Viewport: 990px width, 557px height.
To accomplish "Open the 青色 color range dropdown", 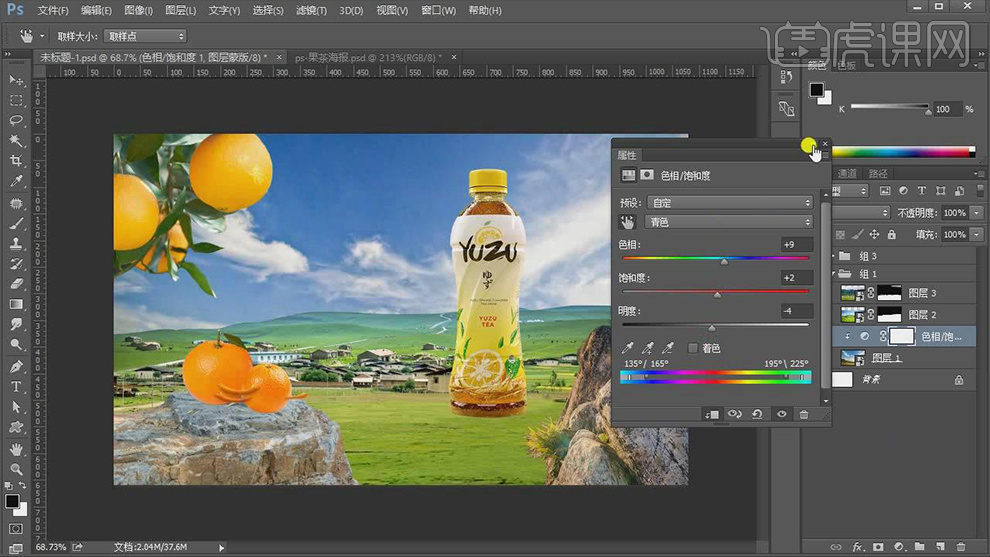I will click(x=729, y=222).
